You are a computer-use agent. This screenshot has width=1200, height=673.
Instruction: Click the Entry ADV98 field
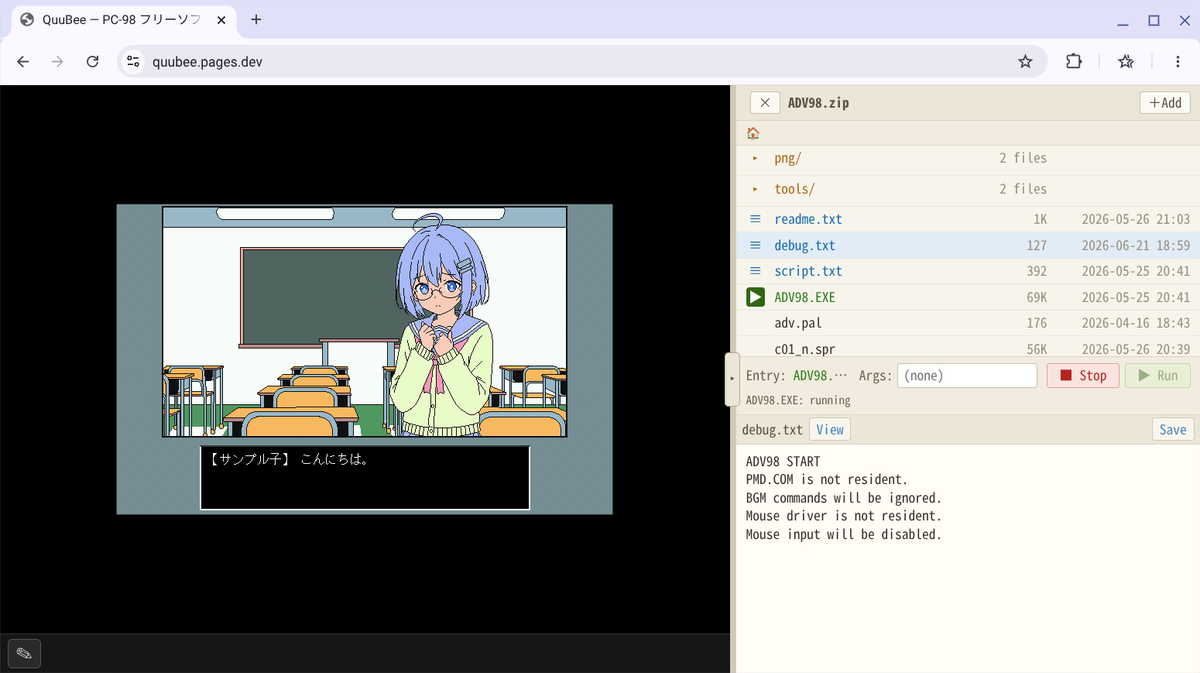pos(820,376)
